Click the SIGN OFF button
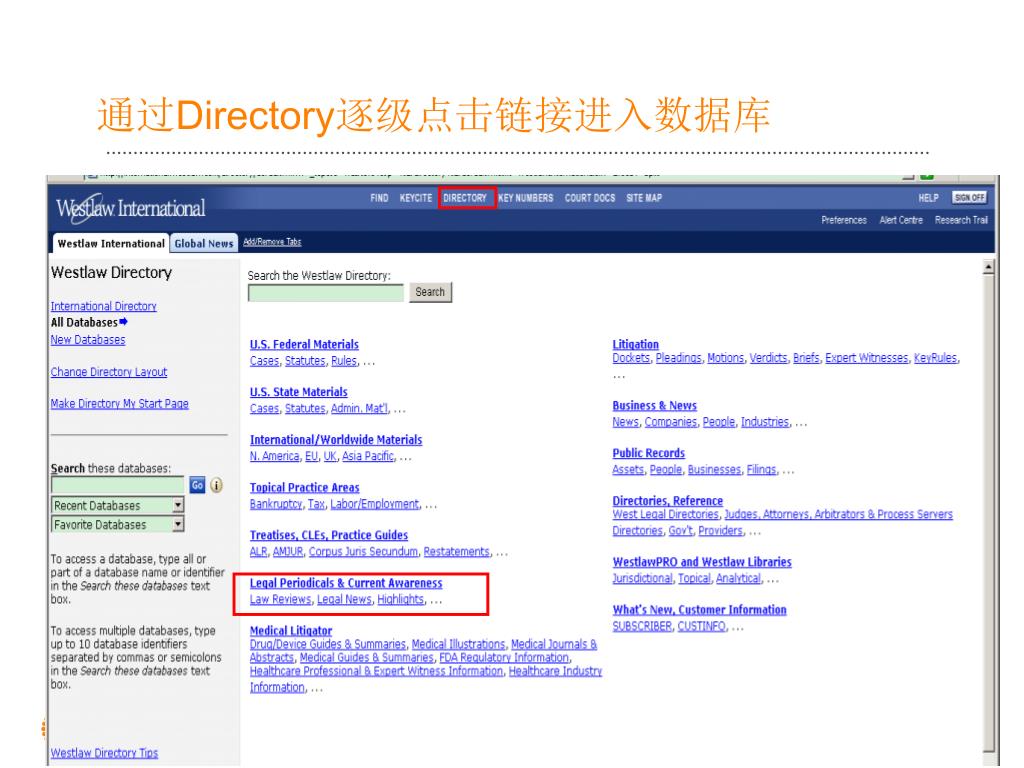1024x768 pixels. [x=969, y=197]
